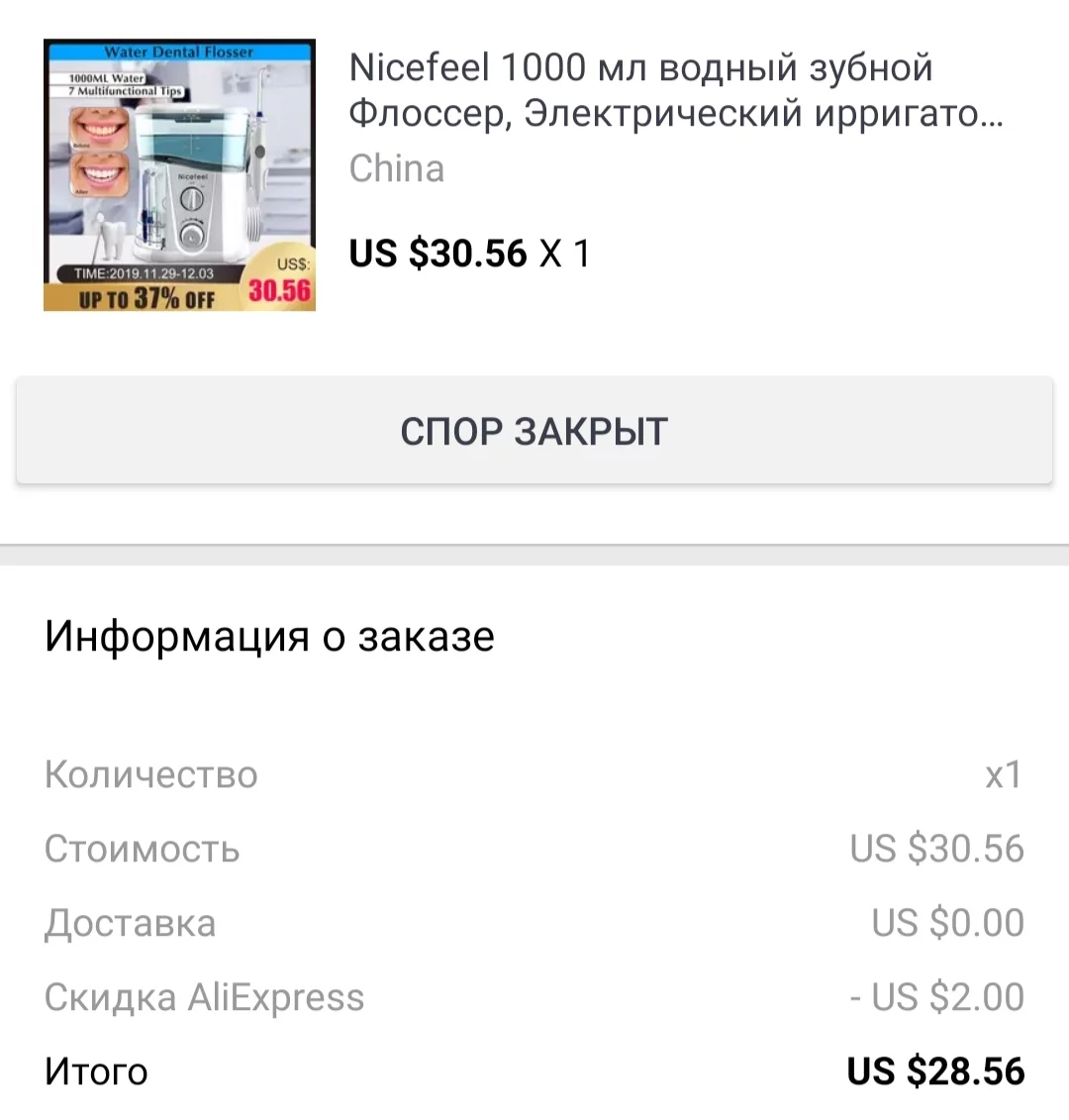Tap the Доставка row label
Screen dimensions: 1069x1120
click(130, 923)
